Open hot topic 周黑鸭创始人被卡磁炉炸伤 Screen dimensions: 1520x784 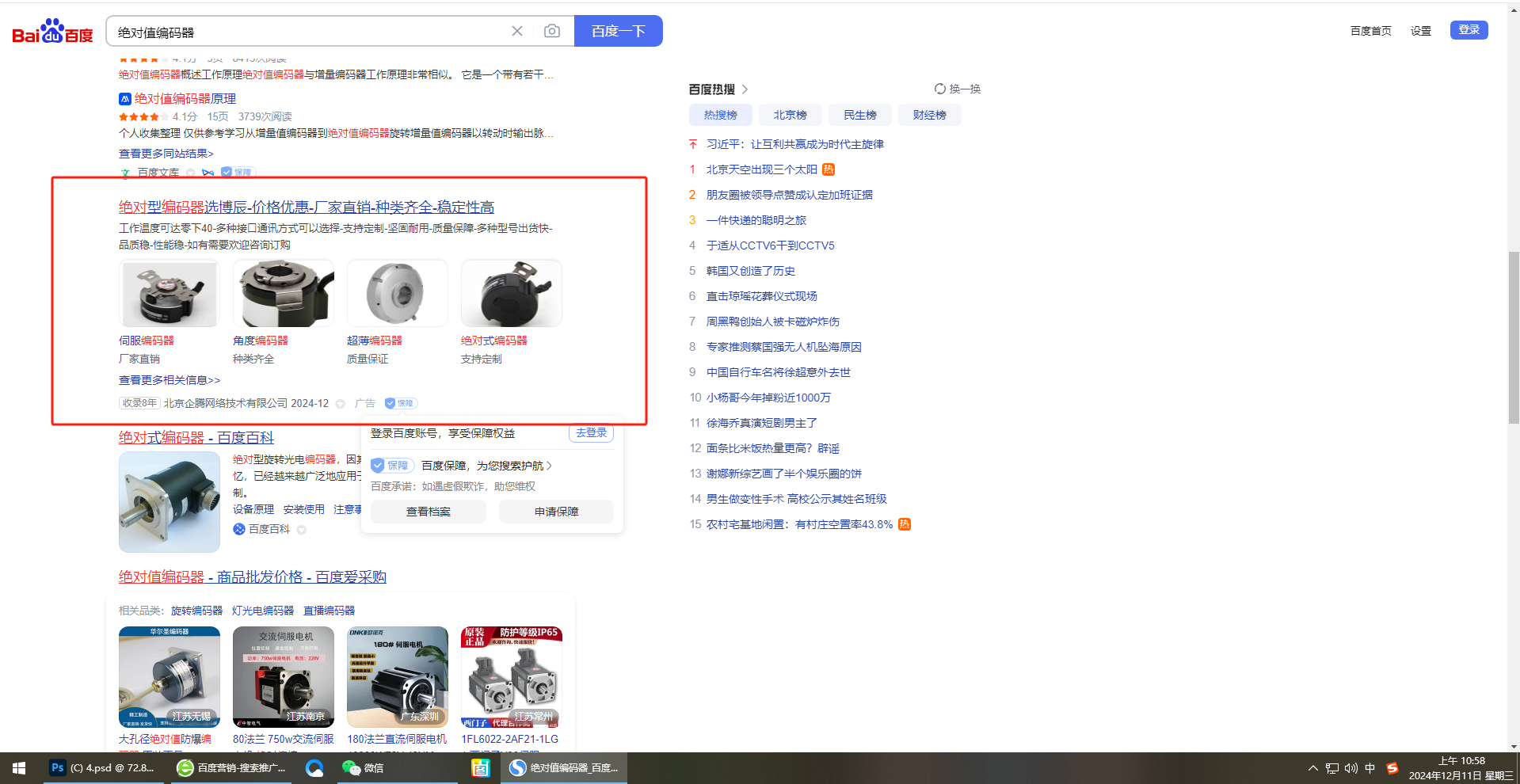point(773,322)
